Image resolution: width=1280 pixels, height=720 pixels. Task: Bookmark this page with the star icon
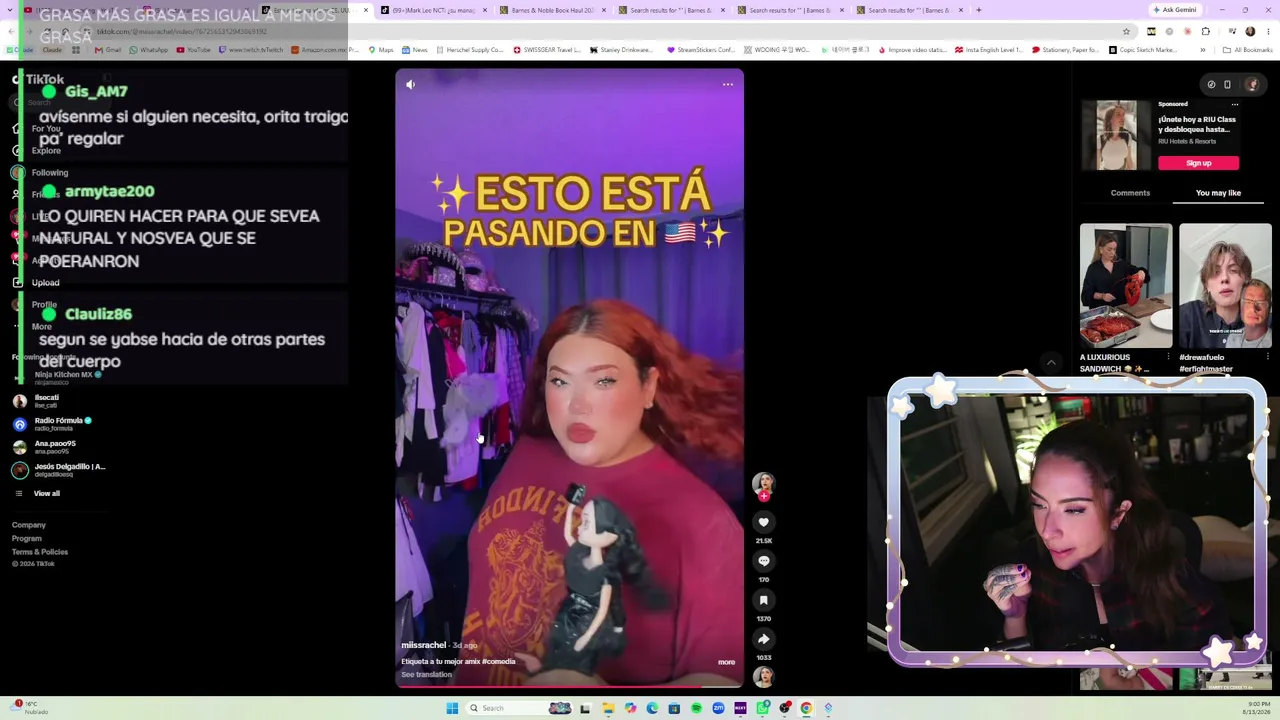(x=1126, y=31)
